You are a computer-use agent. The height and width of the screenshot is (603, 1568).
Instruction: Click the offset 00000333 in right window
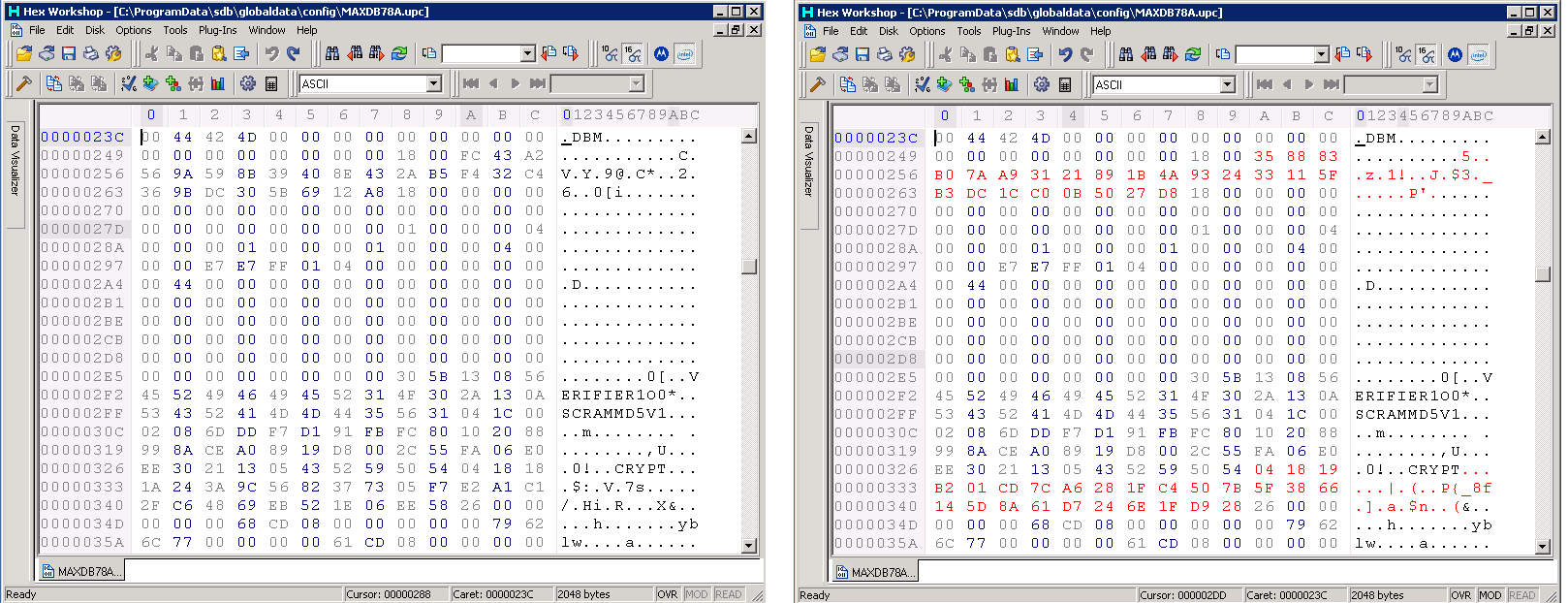point(876,488)
